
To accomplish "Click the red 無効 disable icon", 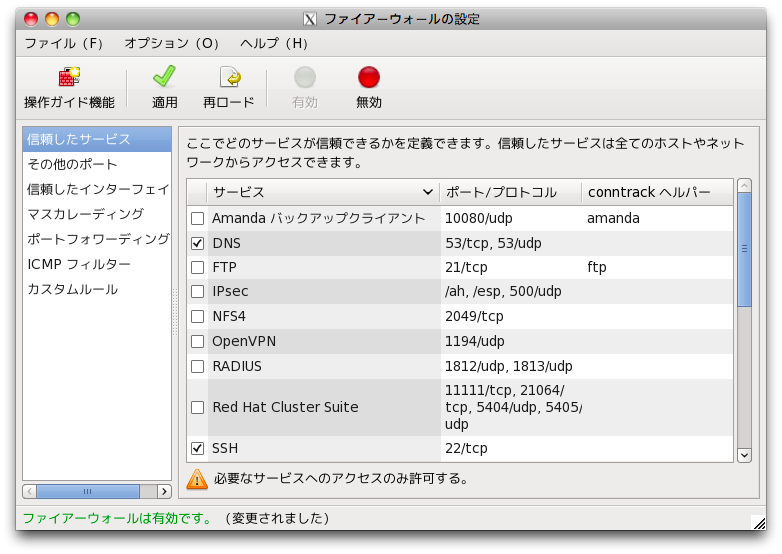I will point(369,78).
